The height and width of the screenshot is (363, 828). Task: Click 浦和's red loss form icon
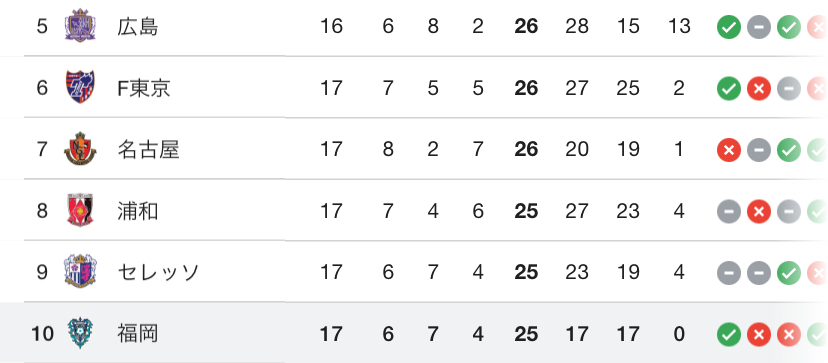[759, 212]
